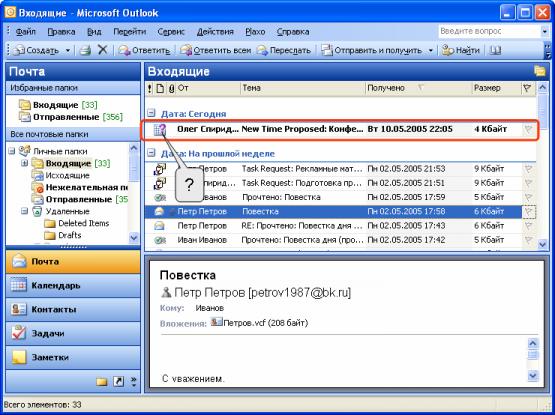The height and width of the screenshot is (415, 555).
Task: Flag the Task Request Рекламные мат message
Action: coord(528,169)
